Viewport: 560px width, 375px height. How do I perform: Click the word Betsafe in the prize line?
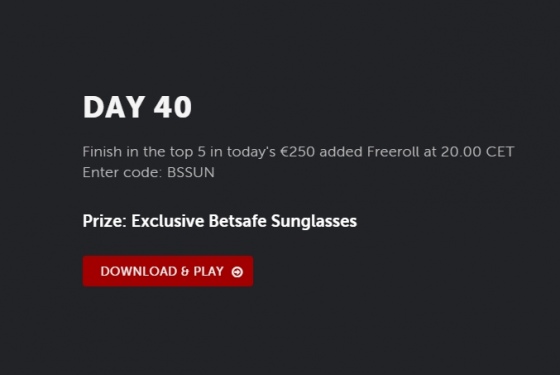click(238, 221)
